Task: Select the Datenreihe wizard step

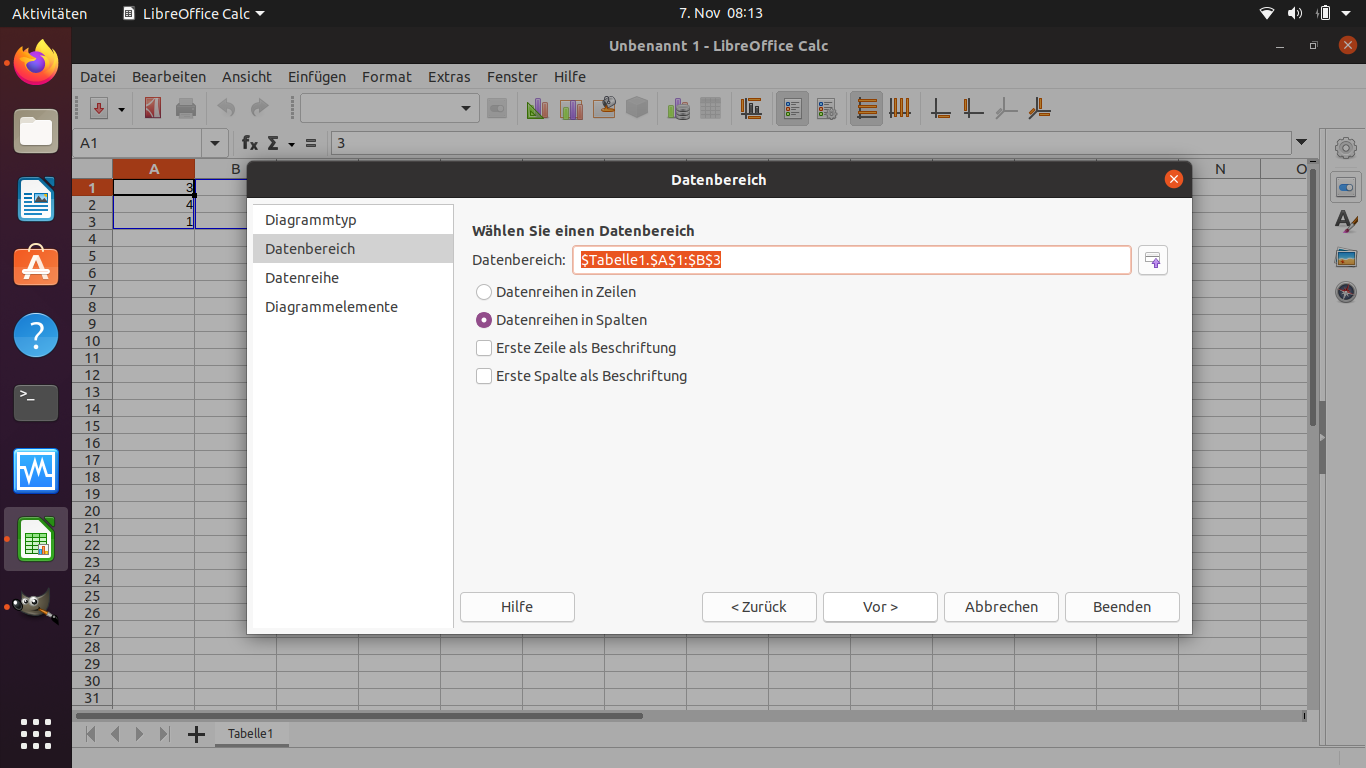Action: click(353, 278)
